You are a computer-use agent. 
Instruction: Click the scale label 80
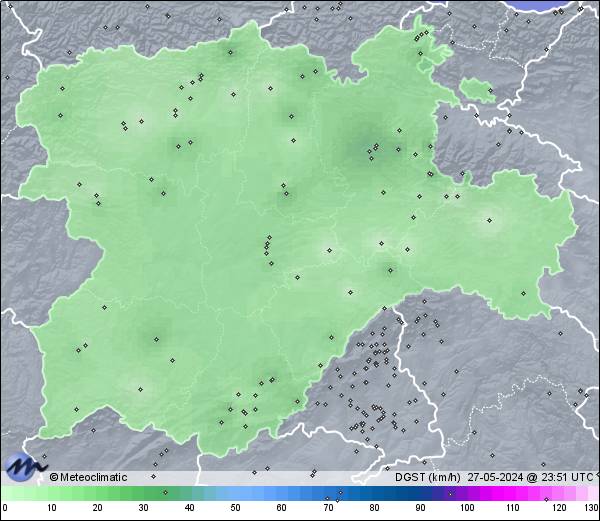pos(374,508)
